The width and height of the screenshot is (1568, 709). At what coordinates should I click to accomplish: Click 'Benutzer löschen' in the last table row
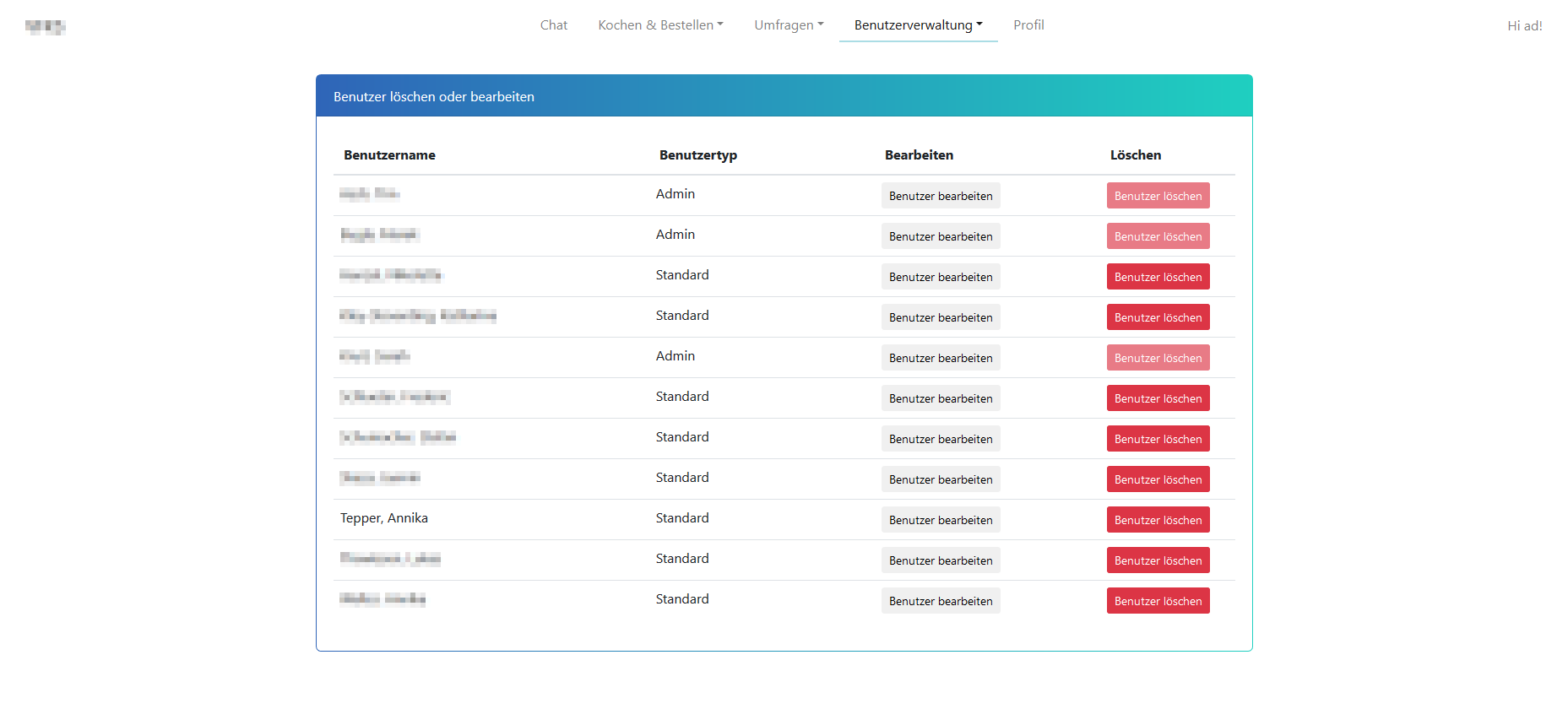(x=1158, y=601)
